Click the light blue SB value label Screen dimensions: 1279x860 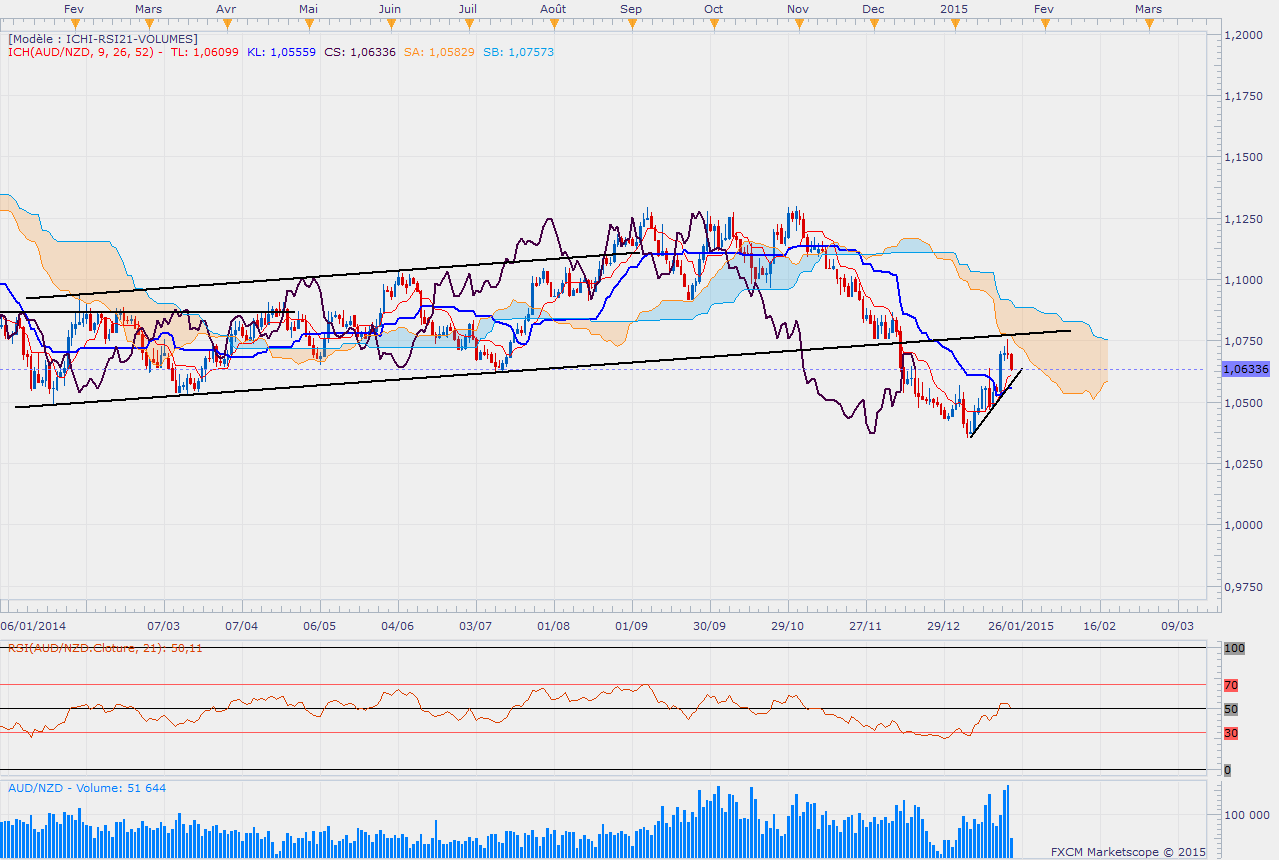click(x=520, y=52)
